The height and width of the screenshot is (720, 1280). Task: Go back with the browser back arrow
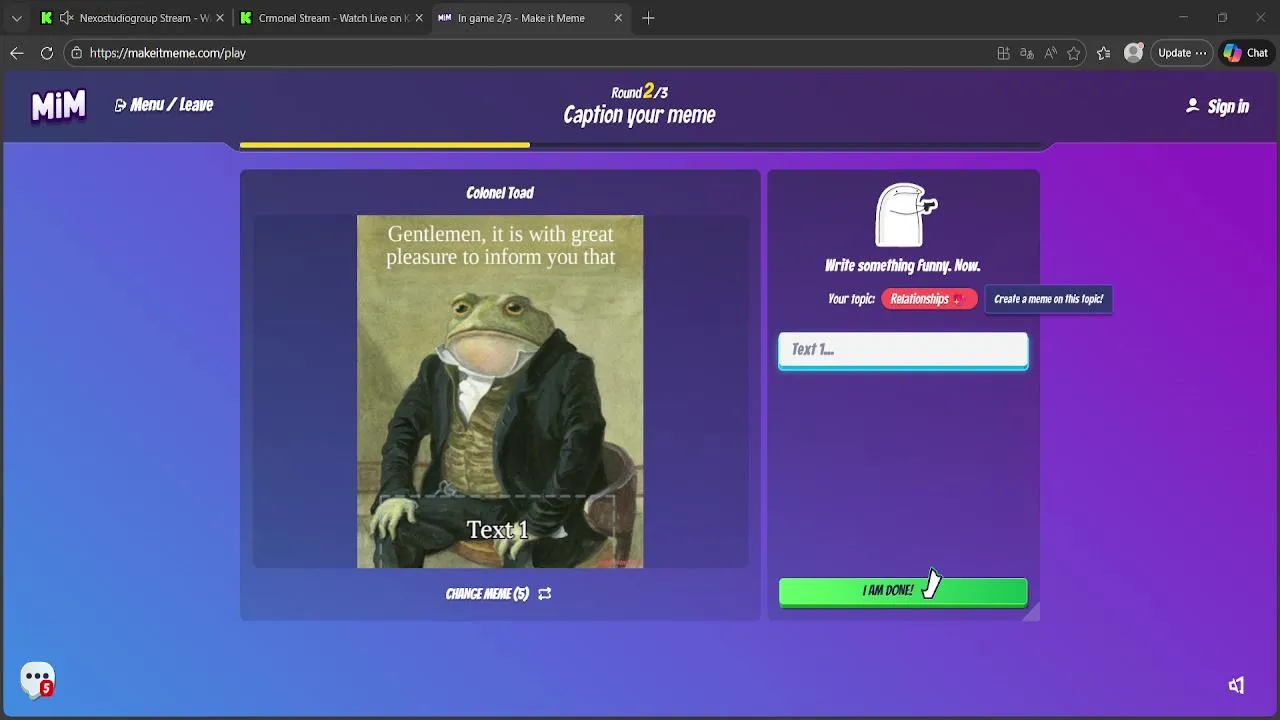coord(17,53)
